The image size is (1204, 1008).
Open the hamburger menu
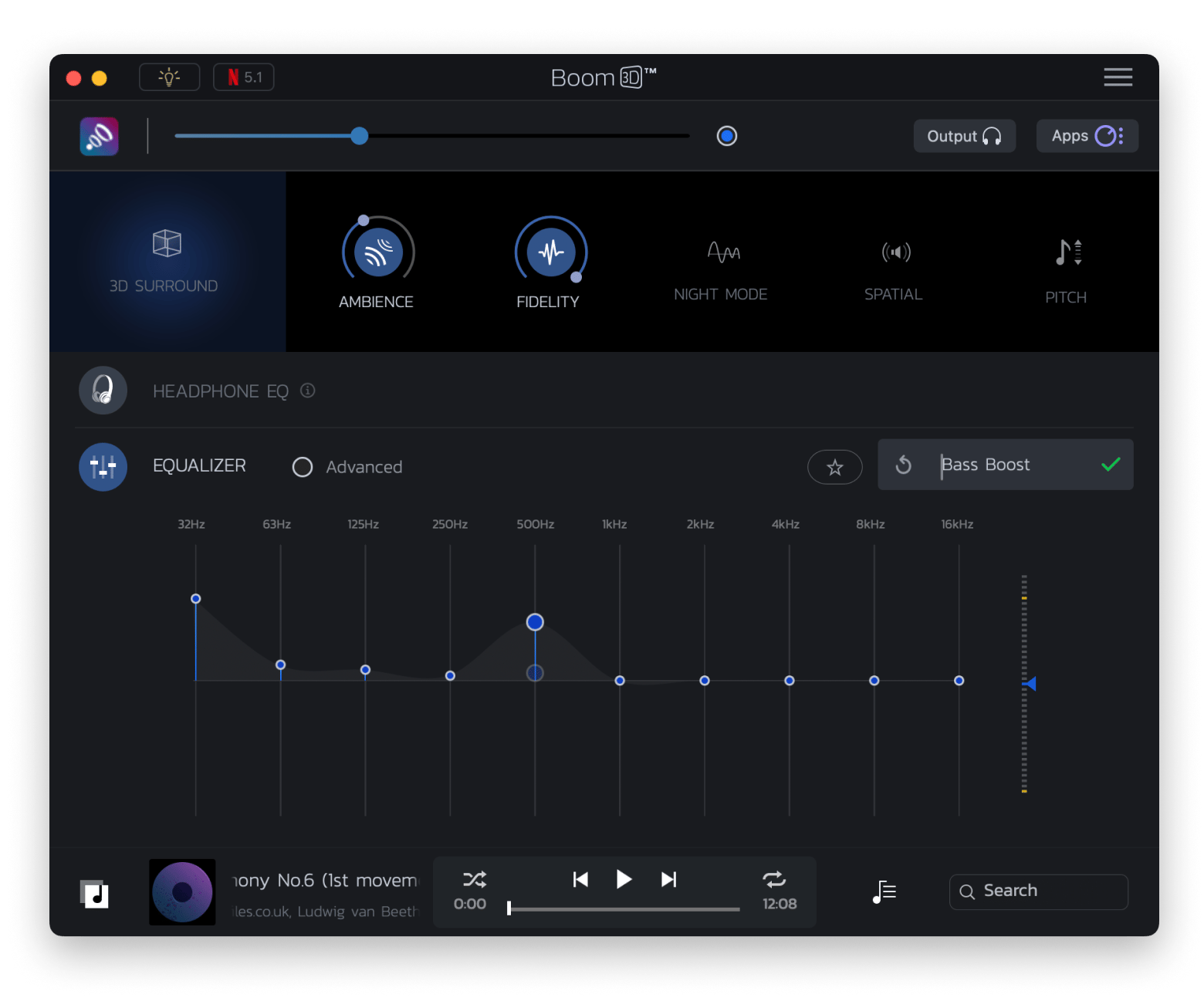(x=1118, y=77)
